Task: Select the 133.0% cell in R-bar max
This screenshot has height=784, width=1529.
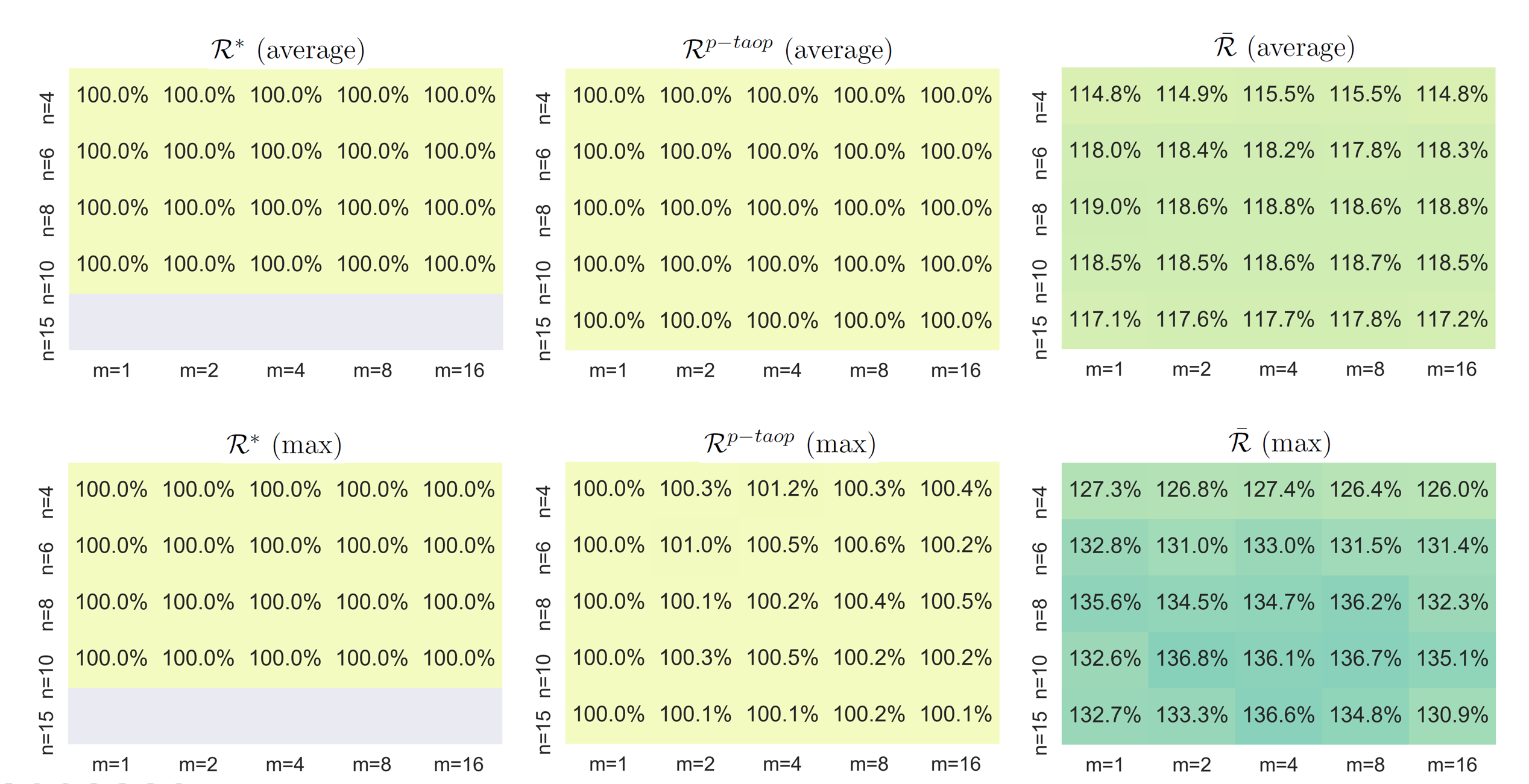Action: [x=1278, y=546]
